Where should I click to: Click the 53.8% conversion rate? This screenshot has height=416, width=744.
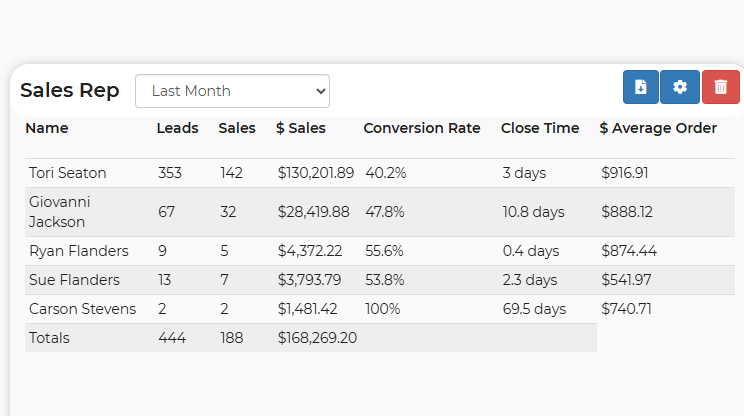click(x=384, y=280)
